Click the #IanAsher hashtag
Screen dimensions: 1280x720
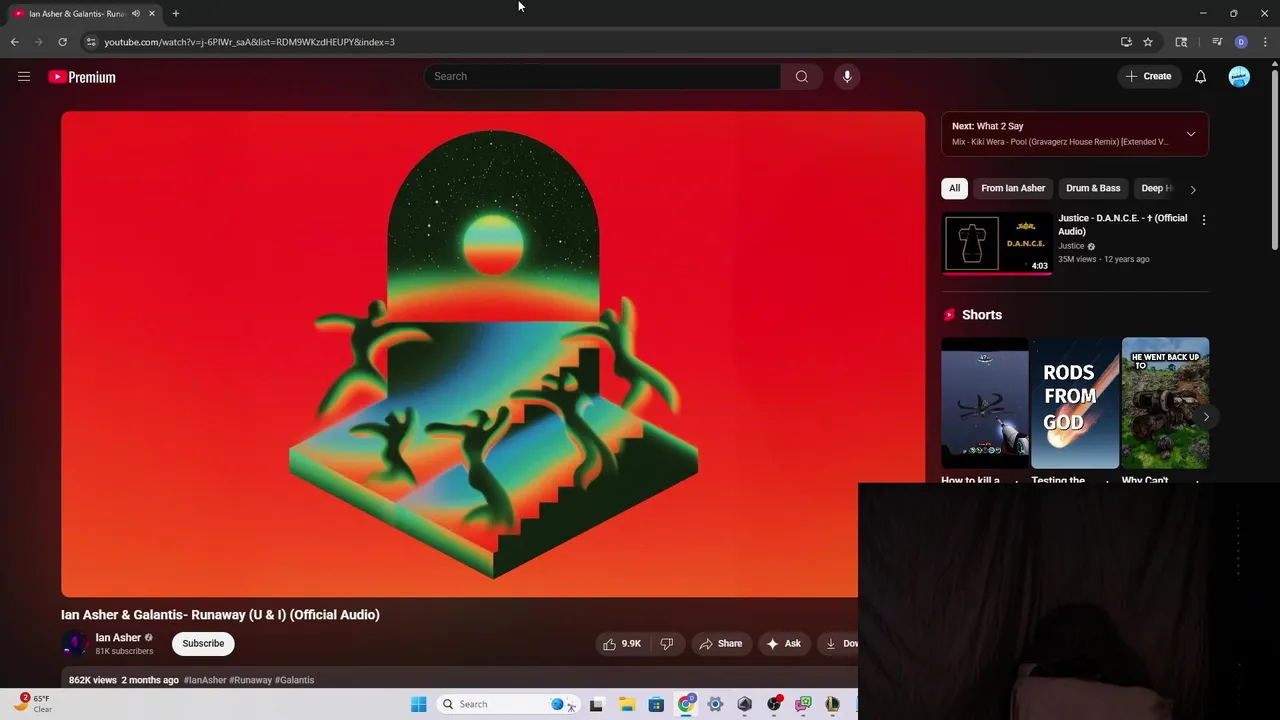205,680
